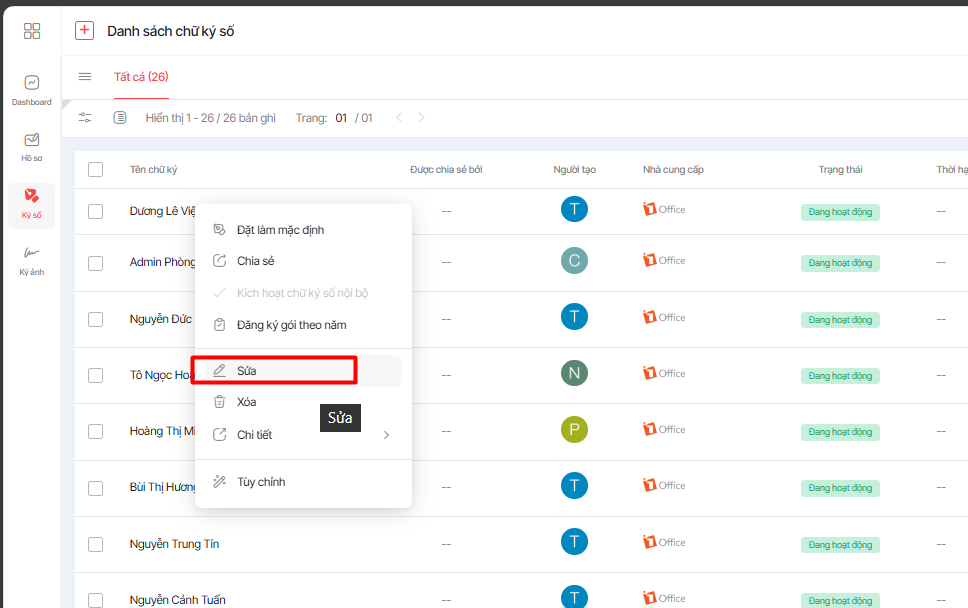Tick the select-all checkbox in table header
968x608 pixels.
point(95,170)
